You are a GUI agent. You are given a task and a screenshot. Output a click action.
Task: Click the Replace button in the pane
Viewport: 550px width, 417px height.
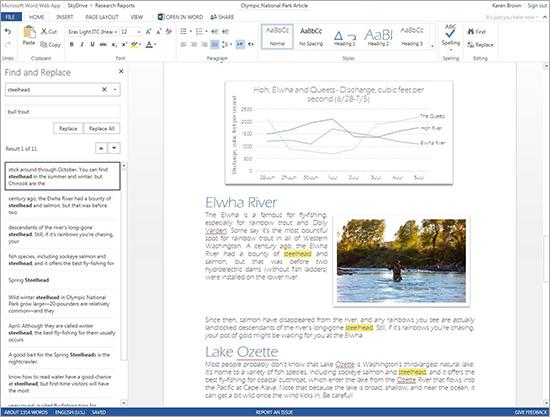68,128
